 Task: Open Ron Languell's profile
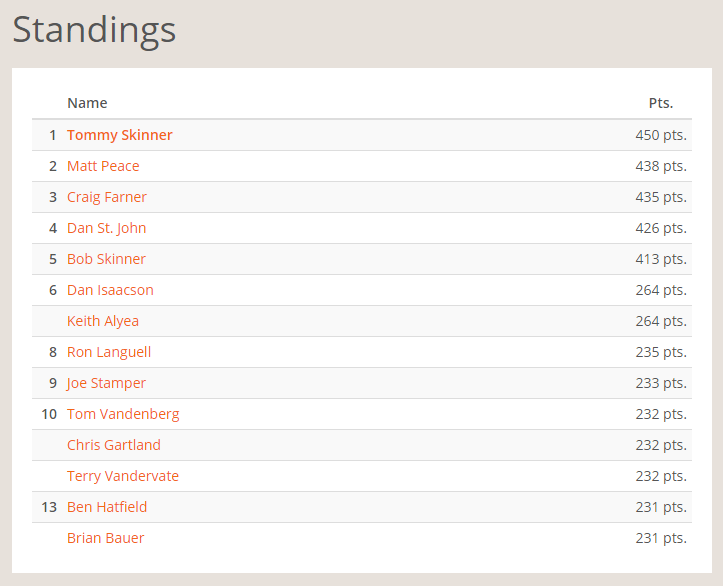(109, 352)
